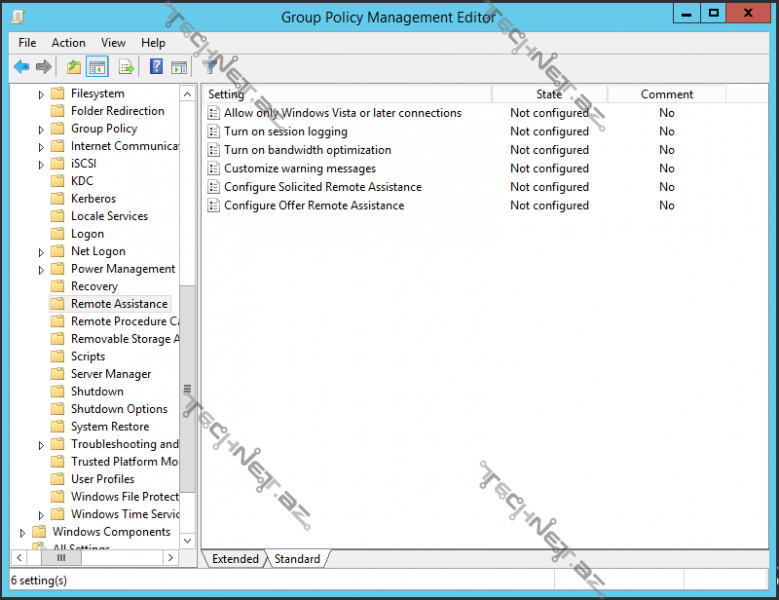
Task: Select the Customize warning messages setting
Action: tap(299, 168)
